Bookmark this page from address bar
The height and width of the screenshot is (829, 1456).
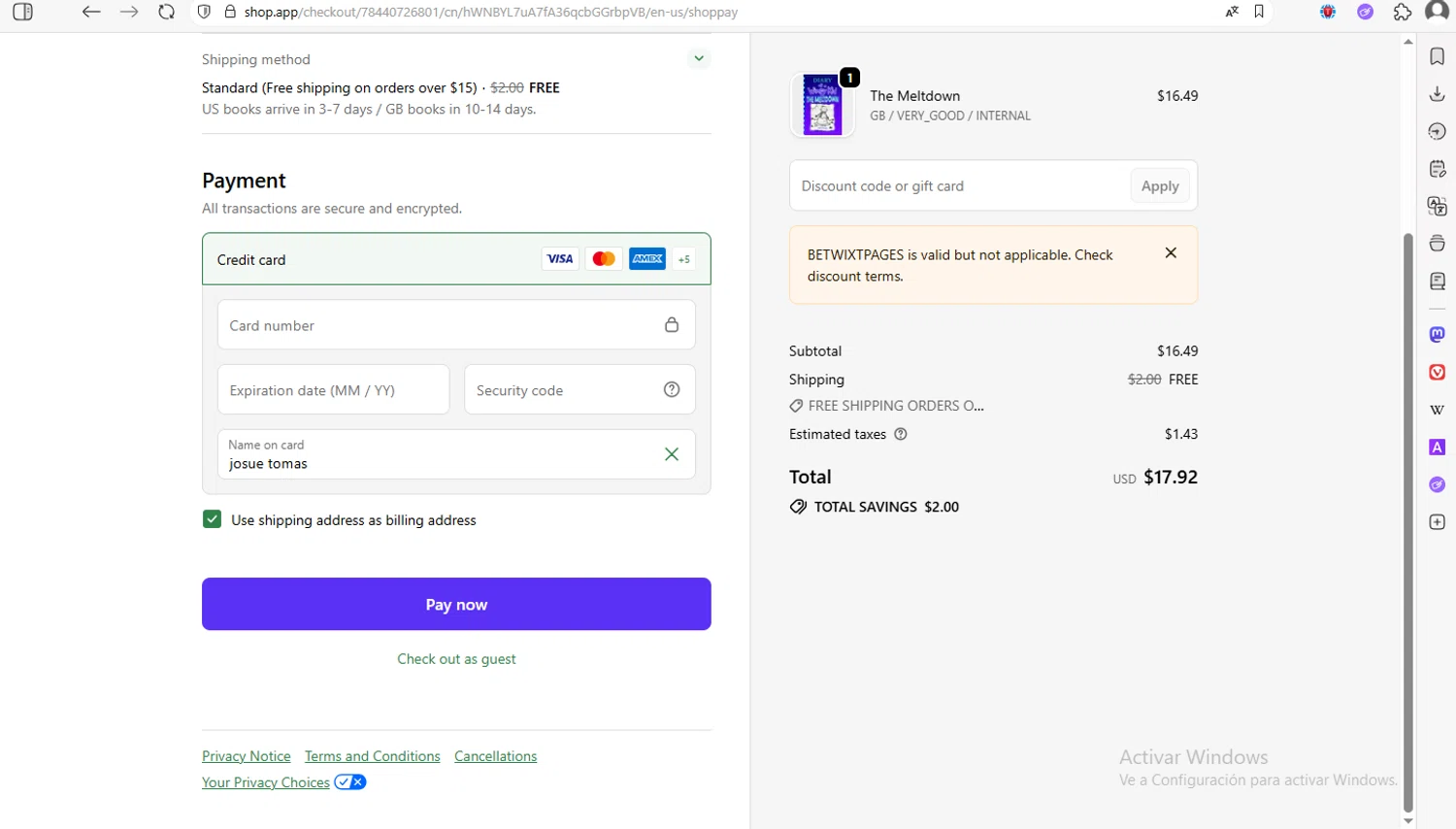pos(1259,12)
